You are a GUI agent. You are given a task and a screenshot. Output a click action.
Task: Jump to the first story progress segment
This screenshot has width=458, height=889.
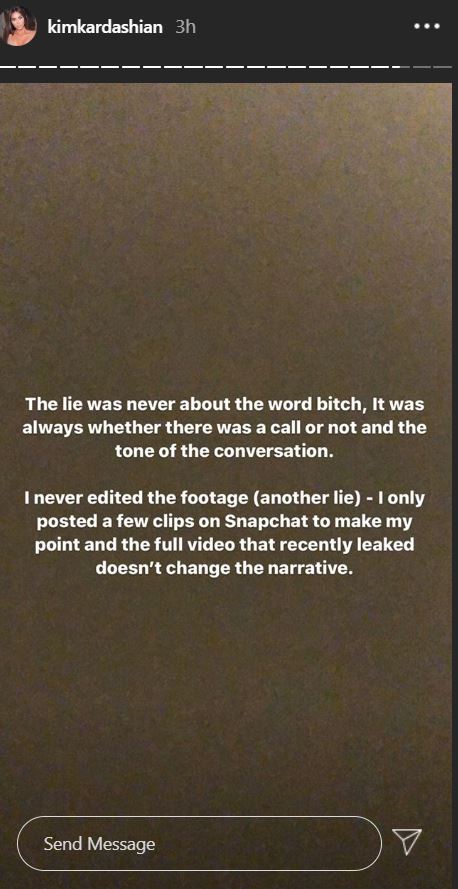8,67
